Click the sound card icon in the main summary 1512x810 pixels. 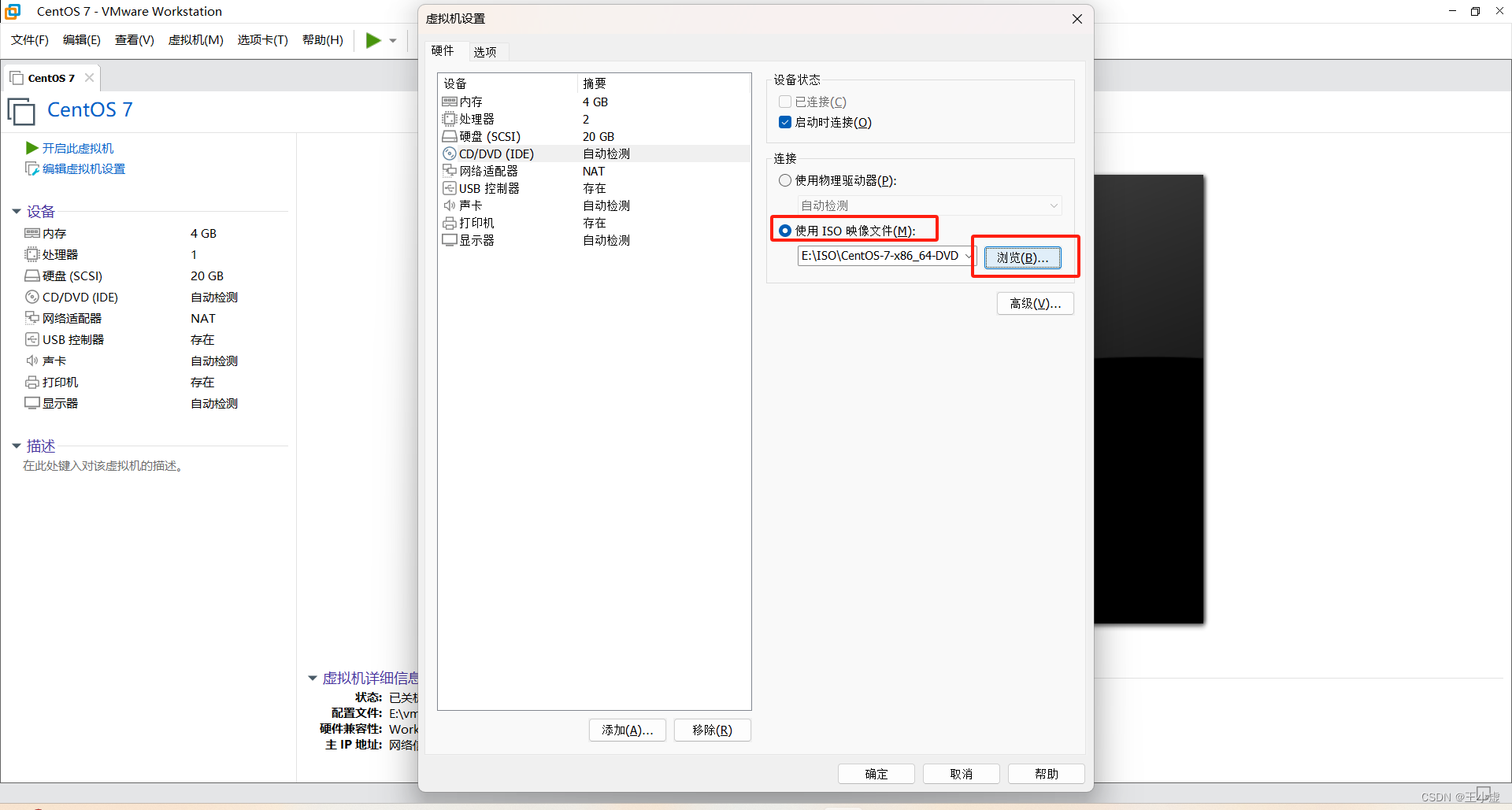click(x=32, y=361)
